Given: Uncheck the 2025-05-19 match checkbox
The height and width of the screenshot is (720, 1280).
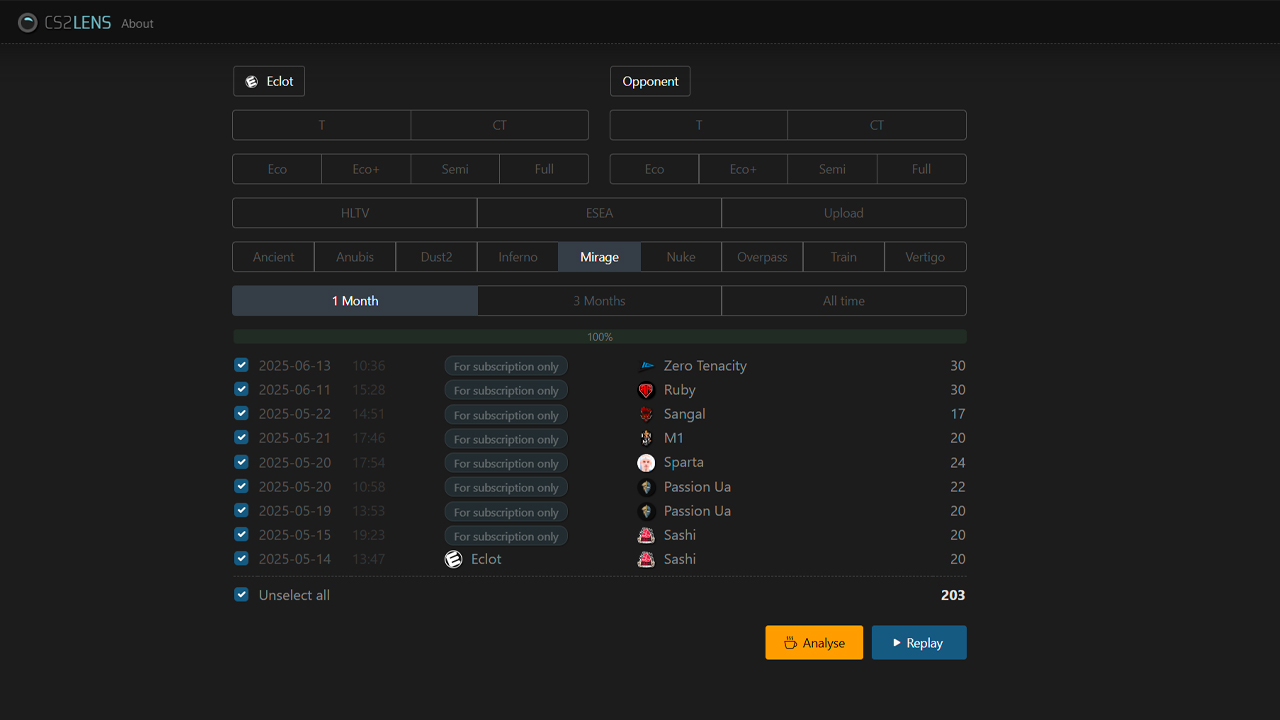Looking at the screenshot, I should point(241,510).
